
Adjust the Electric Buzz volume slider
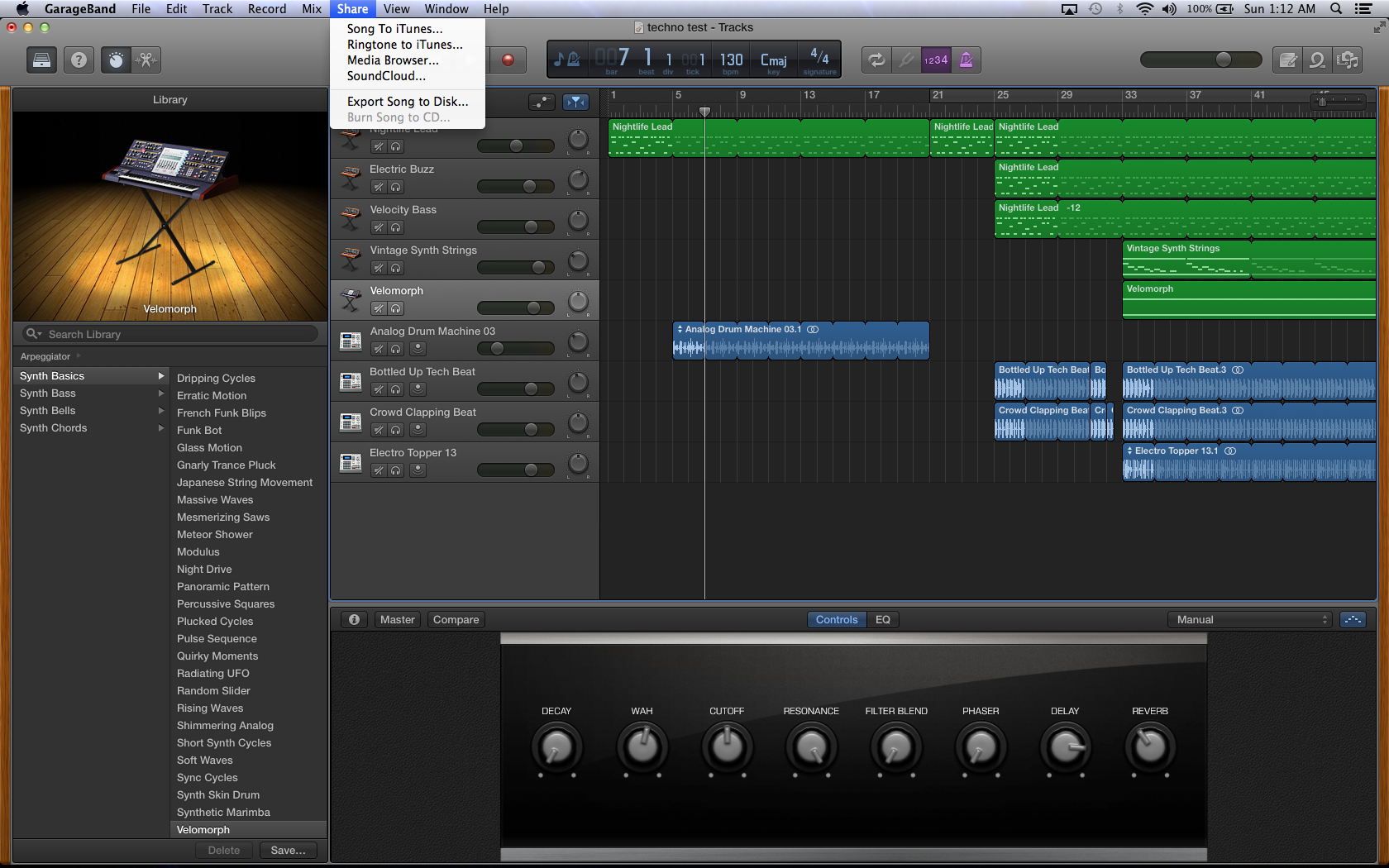tap(516, 187)
